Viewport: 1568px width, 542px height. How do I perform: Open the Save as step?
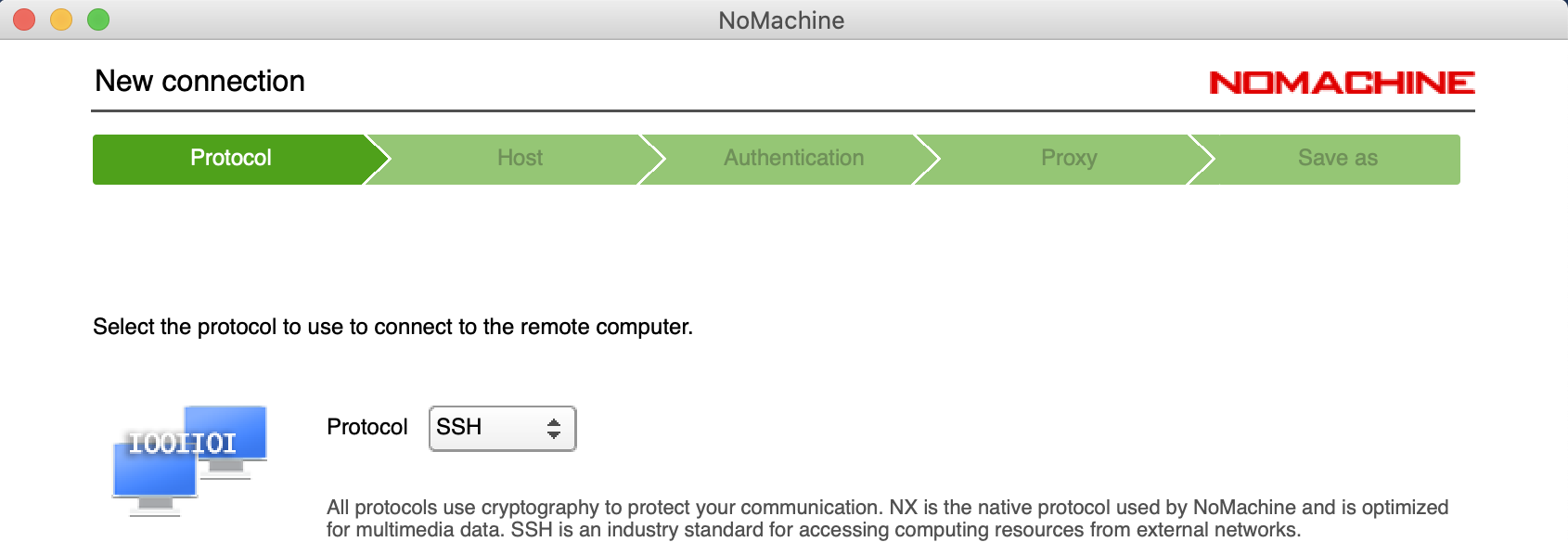pyautogui.click(x=1337, y=159)
